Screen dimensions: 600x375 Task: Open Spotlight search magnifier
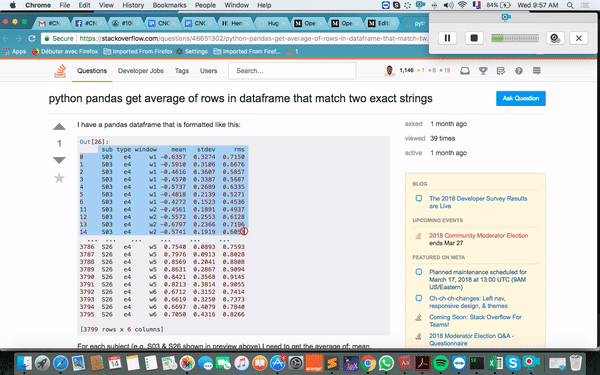click(570, 5)
